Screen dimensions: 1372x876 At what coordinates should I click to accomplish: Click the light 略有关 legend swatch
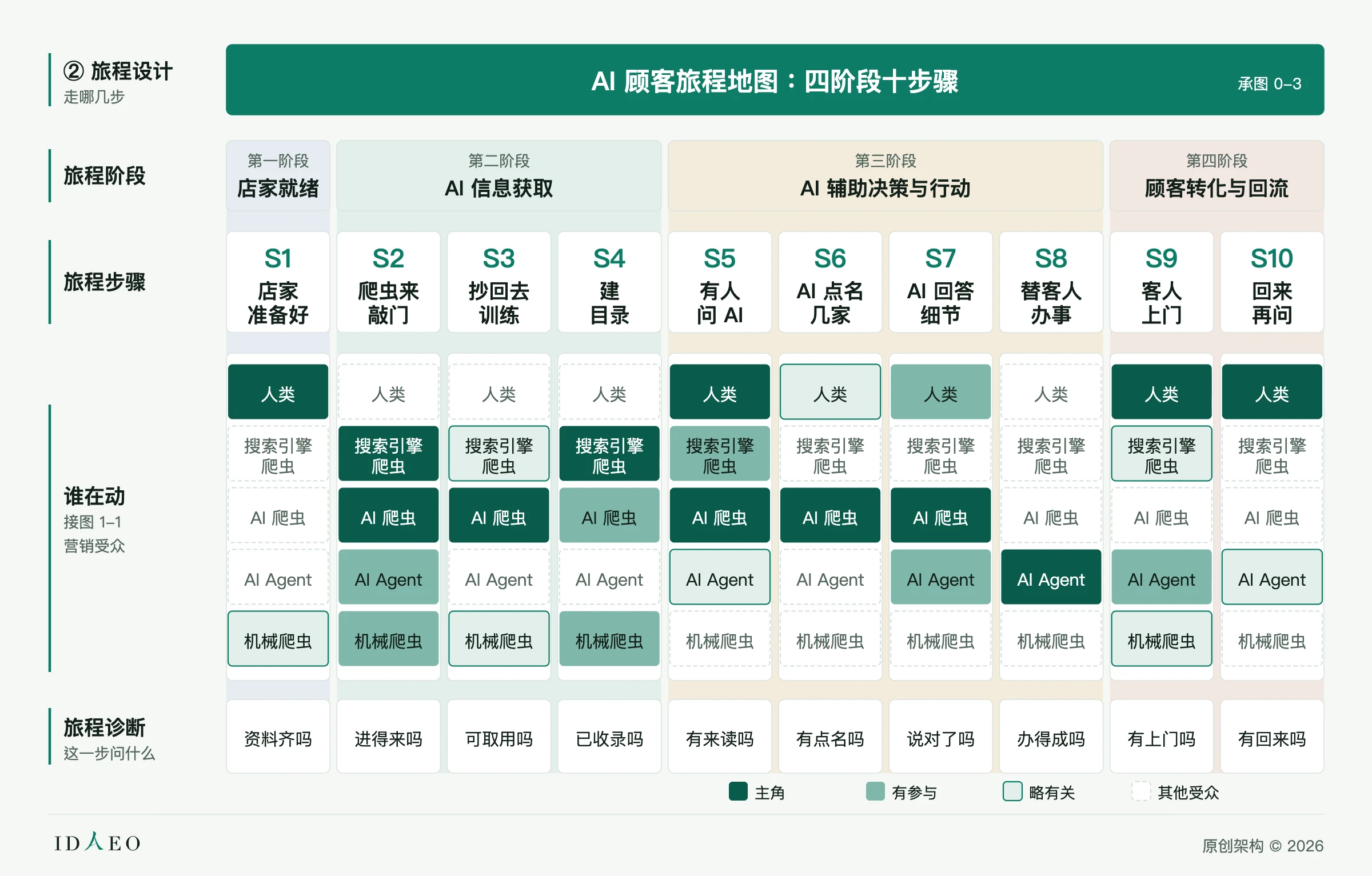coord(1012,791)
